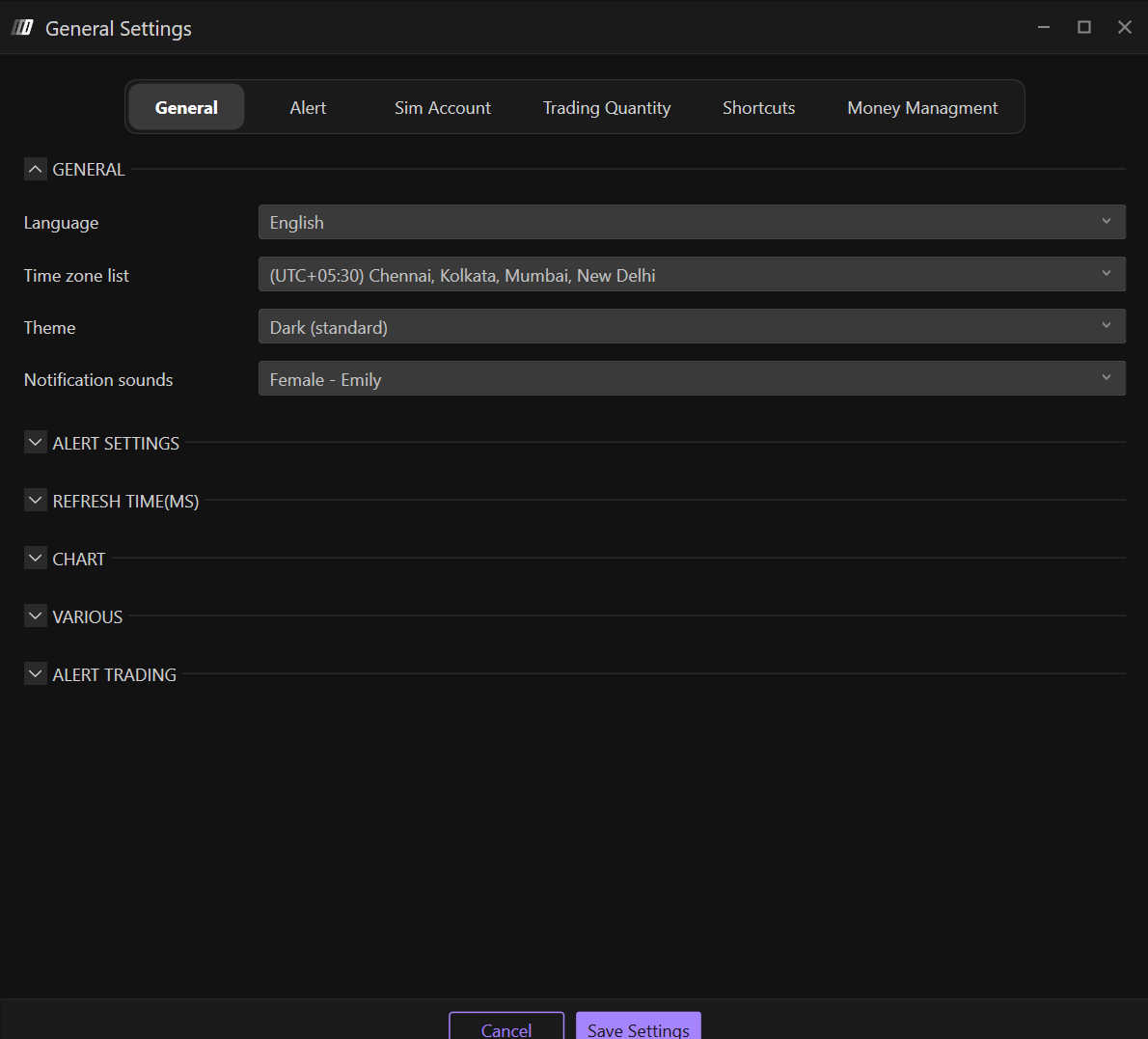
Task: Expand the VARIOUS section
Action: pyautogui.click(x=36, y=616)
